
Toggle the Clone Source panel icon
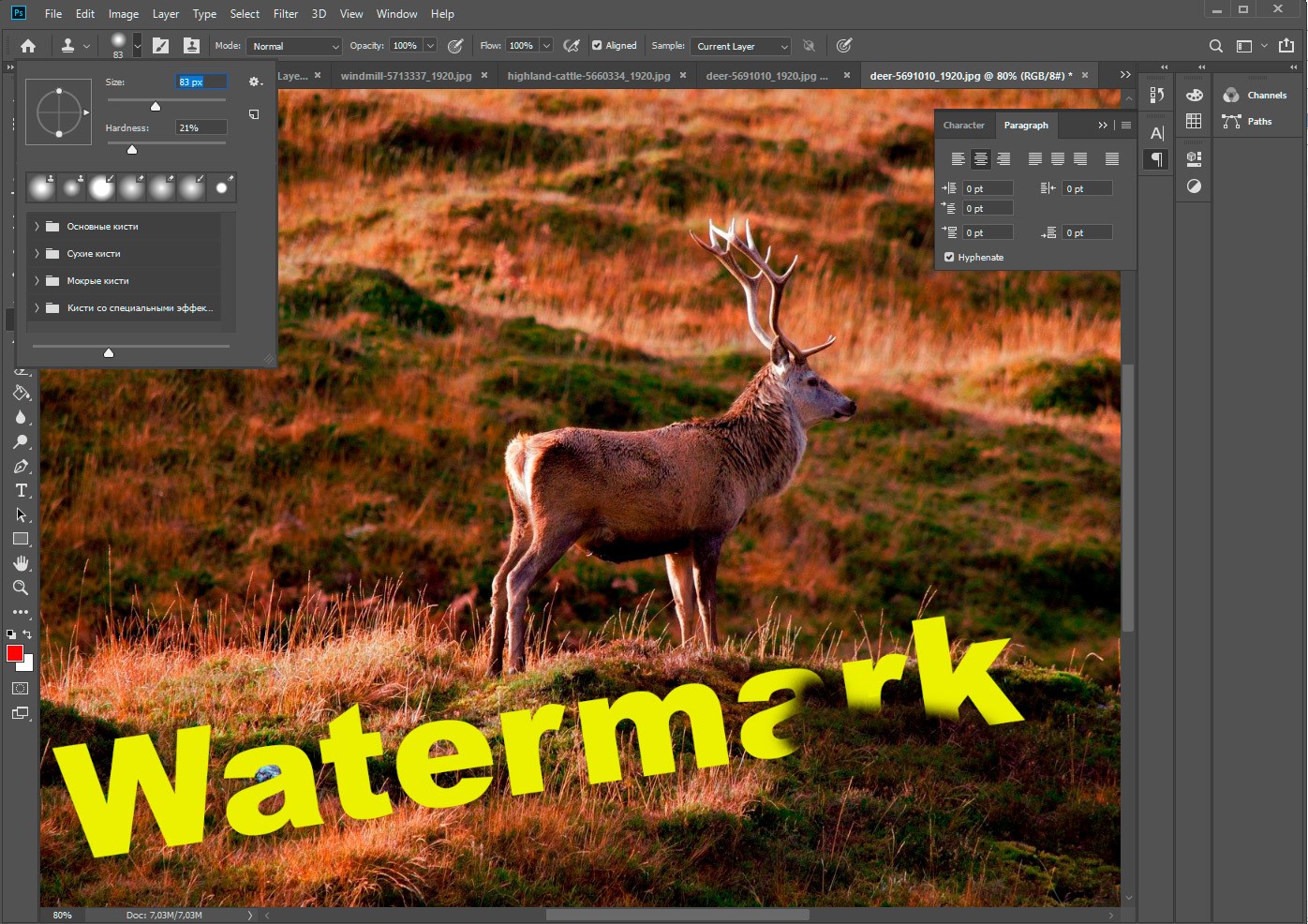point(191,46)
